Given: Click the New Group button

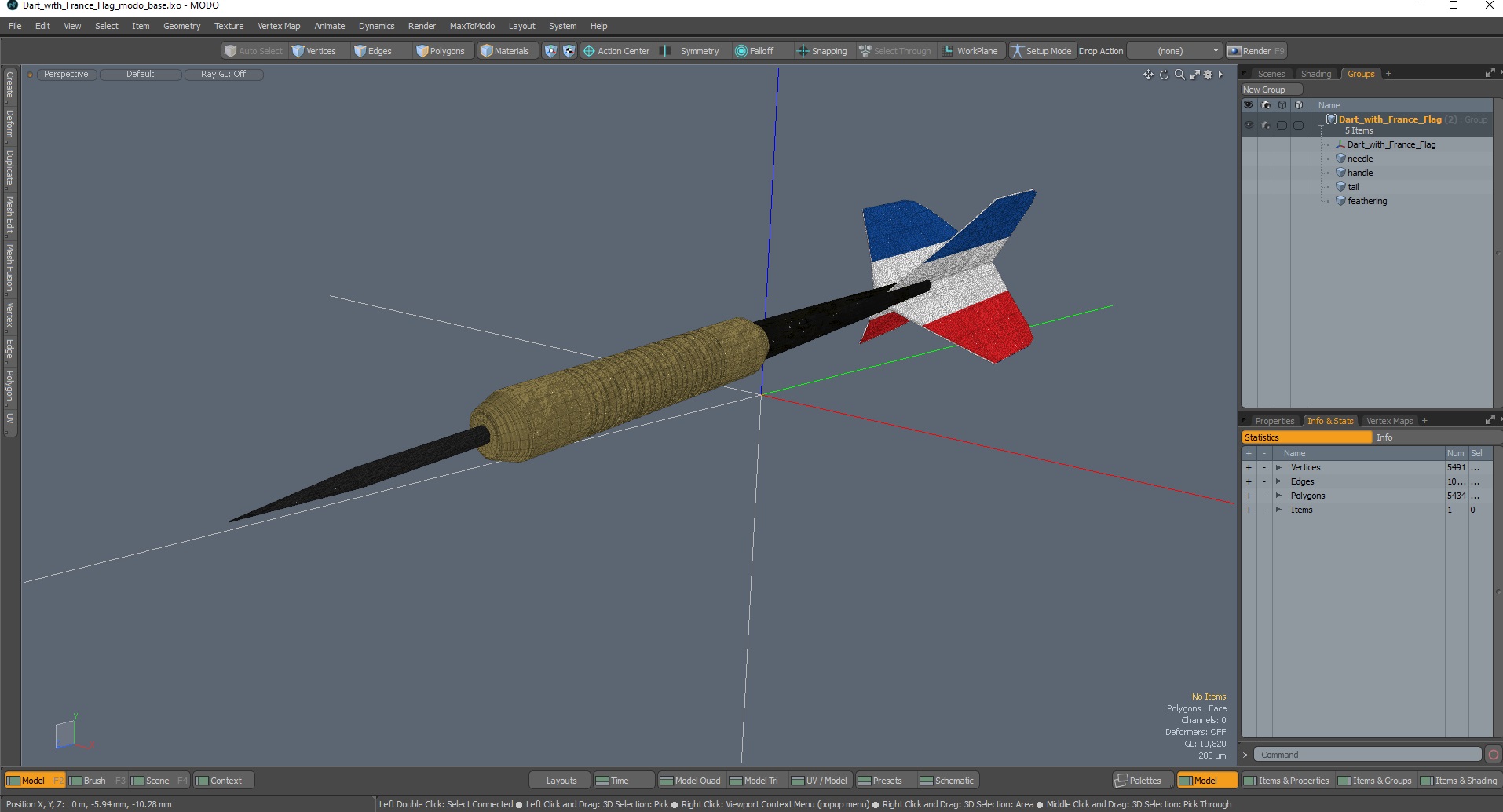Looking at the screenshot, I should pyautogui.click(x=1271, y=90).
